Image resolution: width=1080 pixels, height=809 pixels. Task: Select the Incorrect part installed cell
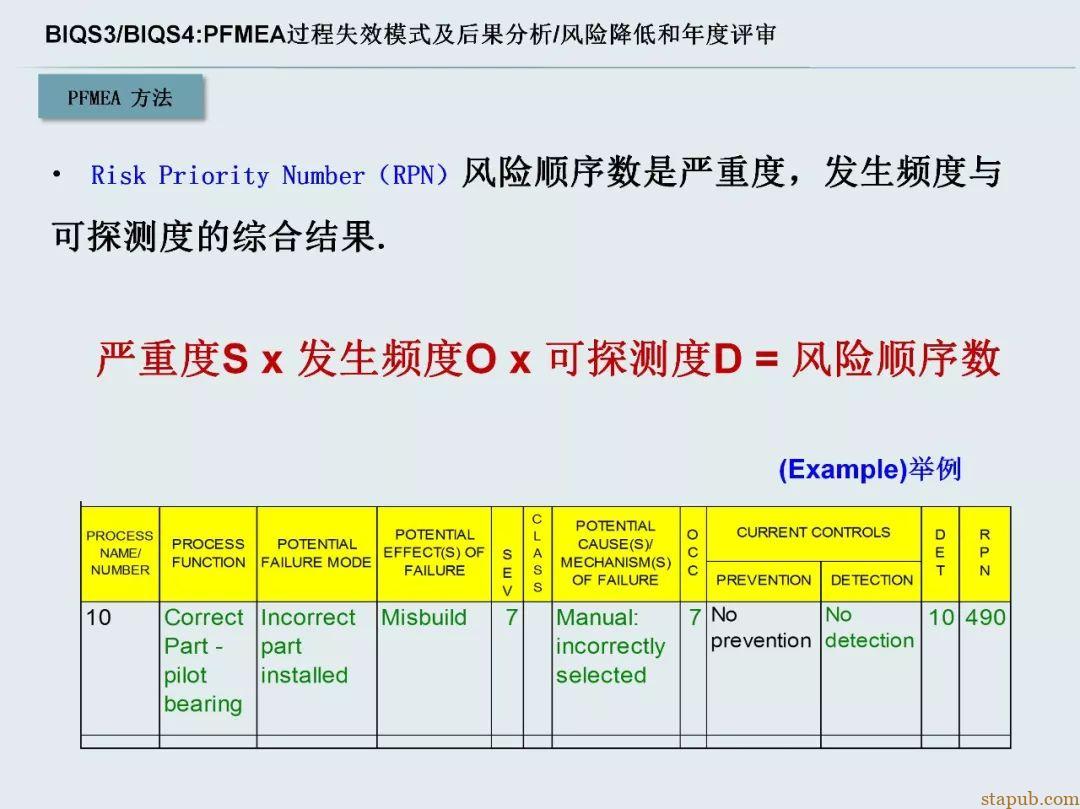[317, 668]
